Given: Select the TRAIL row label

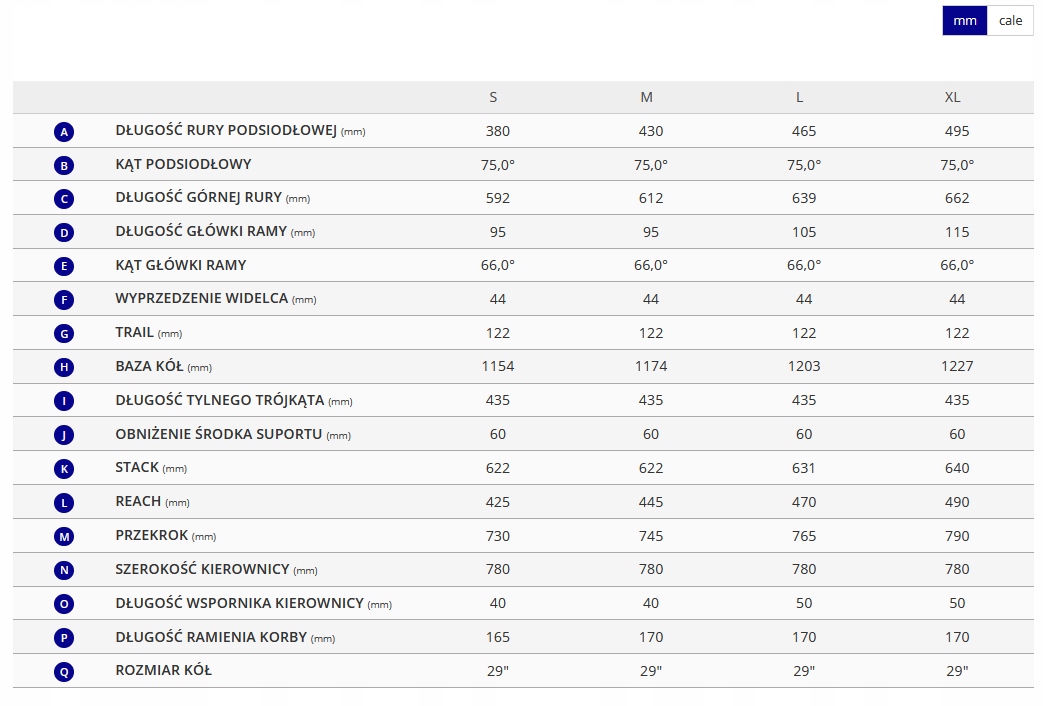Looking at the screenshot, I should point(135,332).
